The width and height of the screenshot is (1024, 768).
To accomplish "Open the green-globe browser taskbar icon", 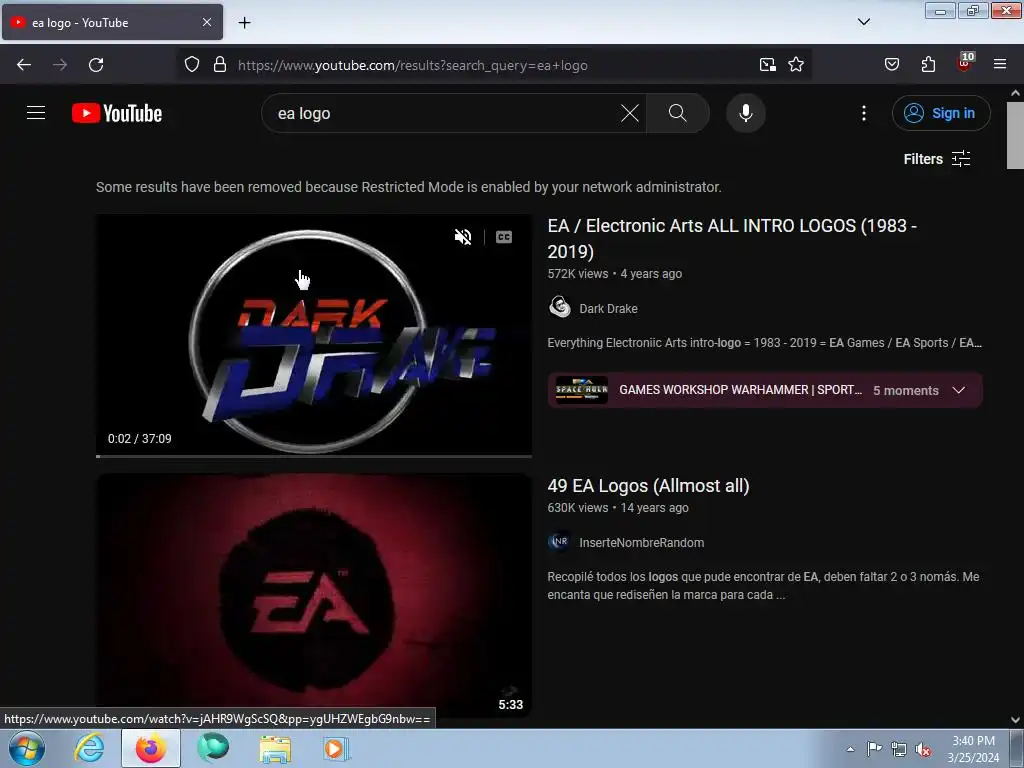I will coord(213,748).
